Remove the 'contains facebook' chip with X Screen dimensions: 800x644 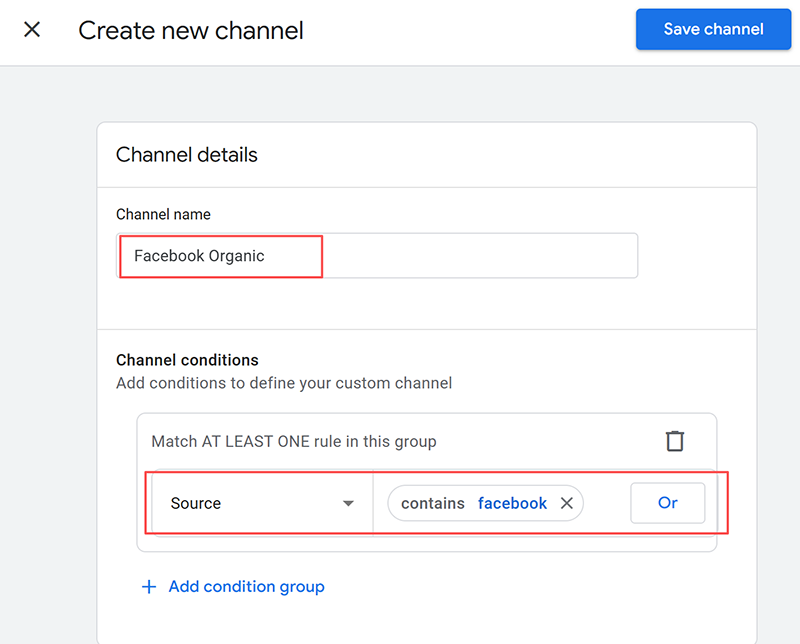[566, 504]
